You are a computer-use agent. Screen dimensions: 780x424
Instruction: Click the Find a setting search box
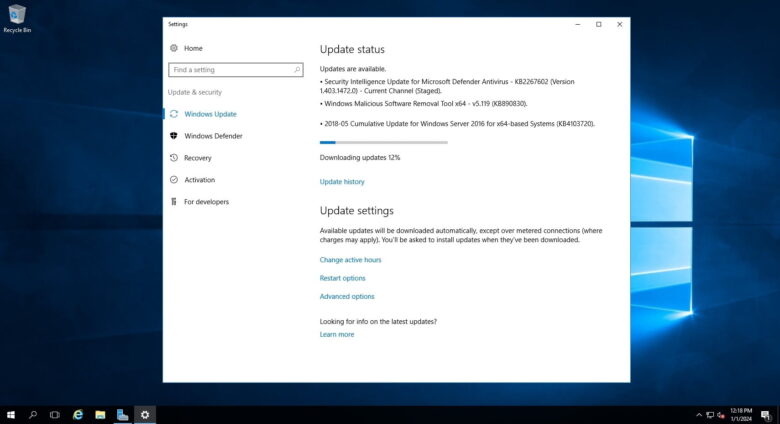point(236,70)
